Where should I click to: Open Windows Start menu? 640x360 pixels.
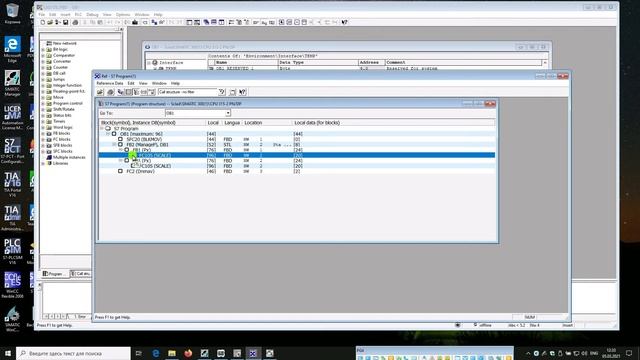click(8, 353)
